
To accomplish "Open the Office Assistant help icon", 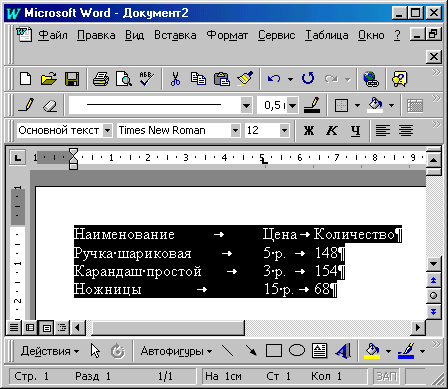I will tap(399, 79).
